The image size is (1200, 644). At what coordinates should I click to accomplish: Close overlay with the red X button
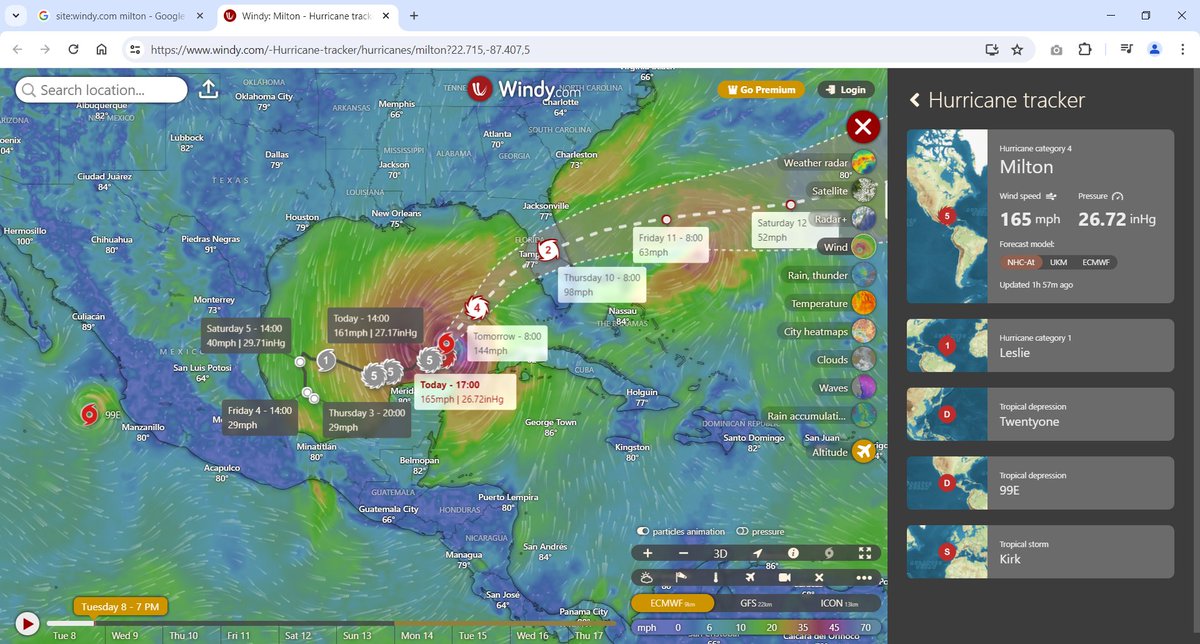point(863,127)
